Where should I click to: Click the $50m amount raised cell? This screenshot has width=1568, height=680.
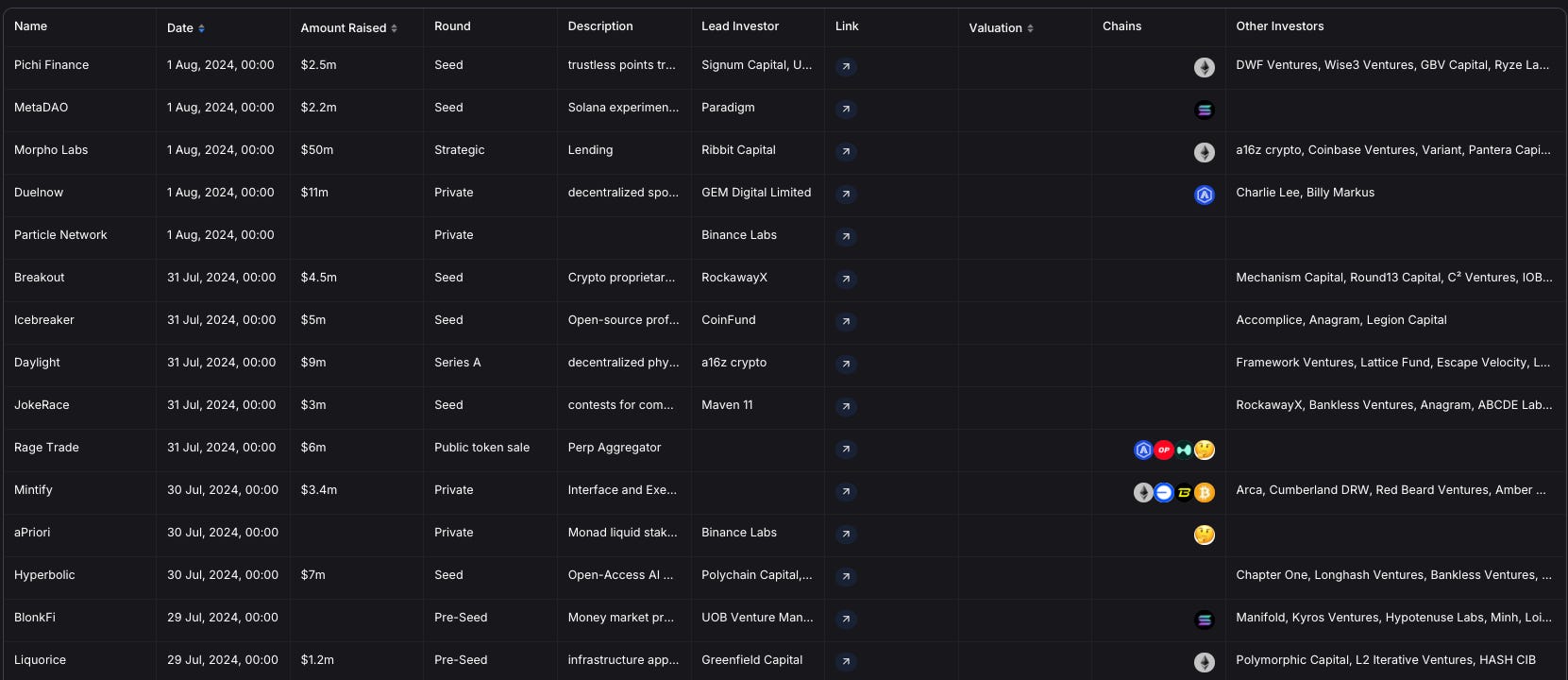point(317,150)
